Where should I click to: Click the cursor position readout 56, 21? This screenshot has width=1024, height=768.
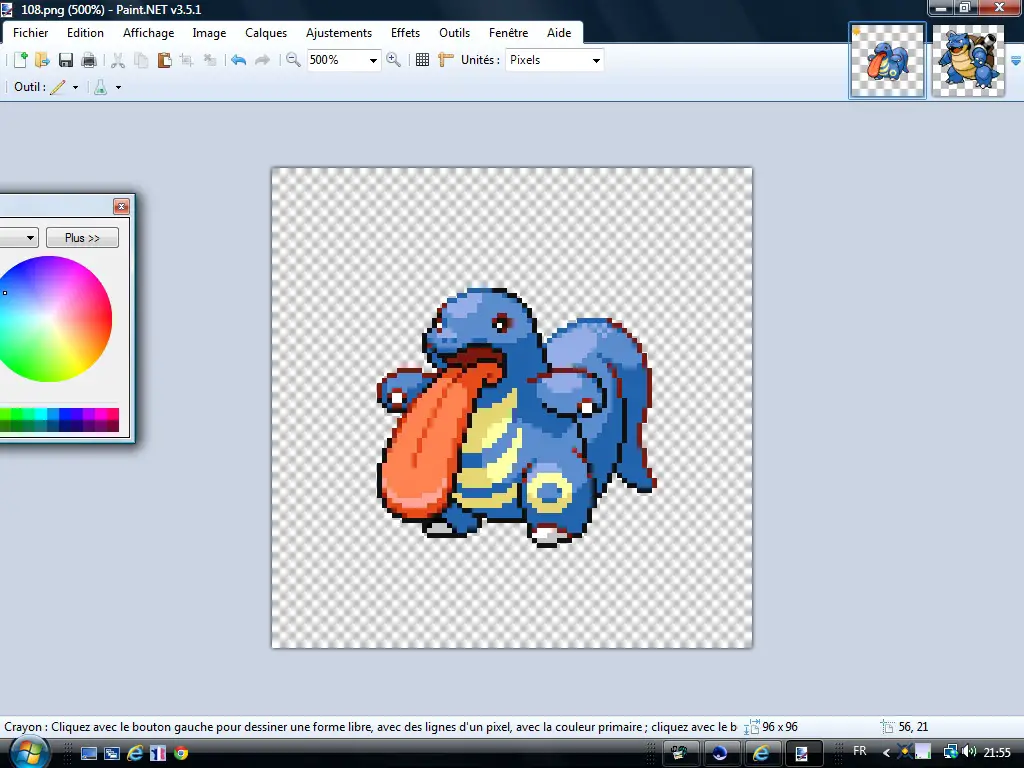[x=913, y=727]
